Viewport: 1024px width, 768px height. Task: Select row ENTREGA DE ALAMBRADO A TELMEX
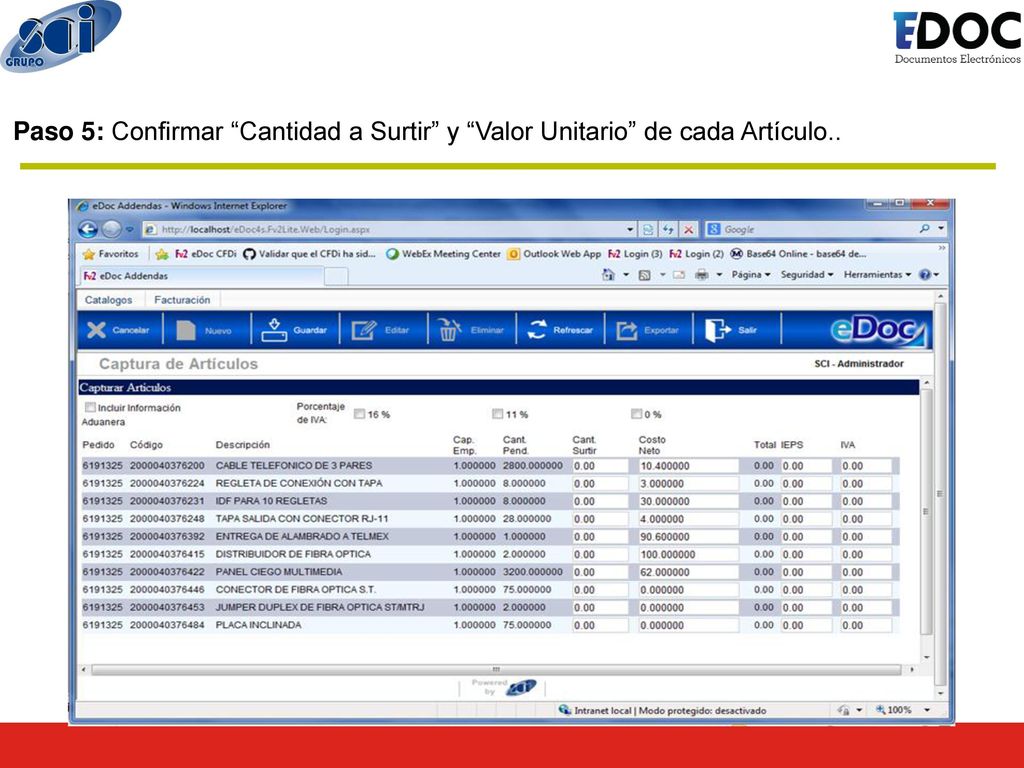pyautogui.click(x=488, y=536)
